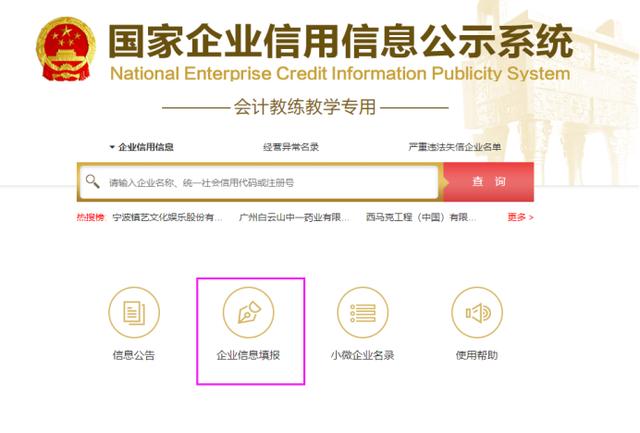Screen dimensions: 640x433
Task: Click the 企业信息填报 pen icon
Action: click(x=248, y=312)
